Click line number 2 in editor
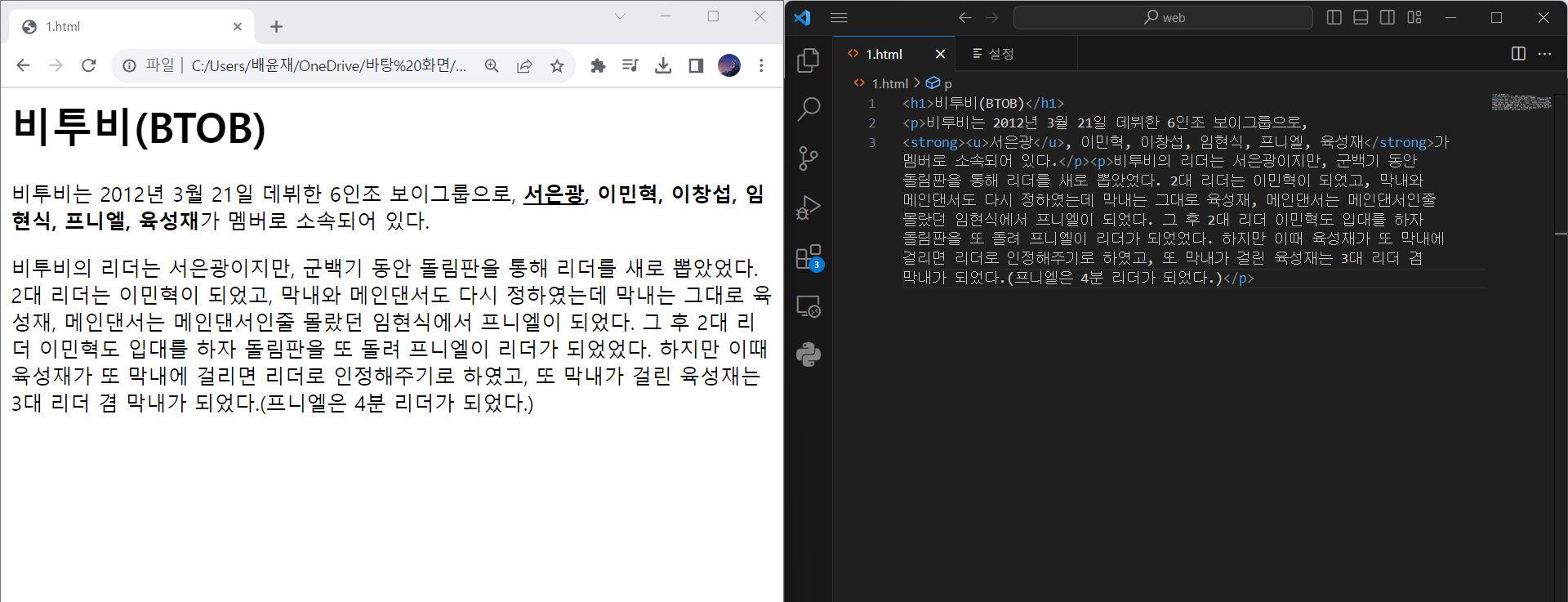1568x602 pixels. tap(871, 123)
